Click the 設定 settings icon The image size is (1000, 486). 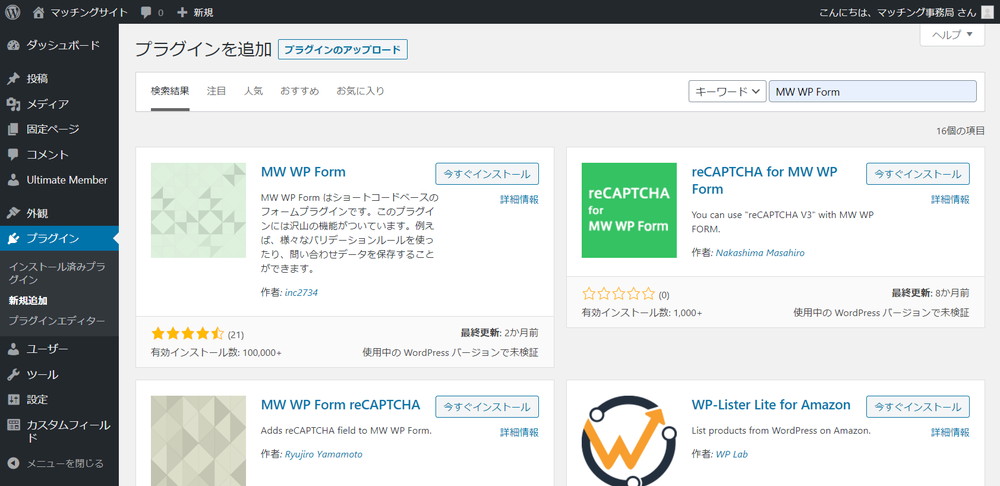[x=13, y=399]
